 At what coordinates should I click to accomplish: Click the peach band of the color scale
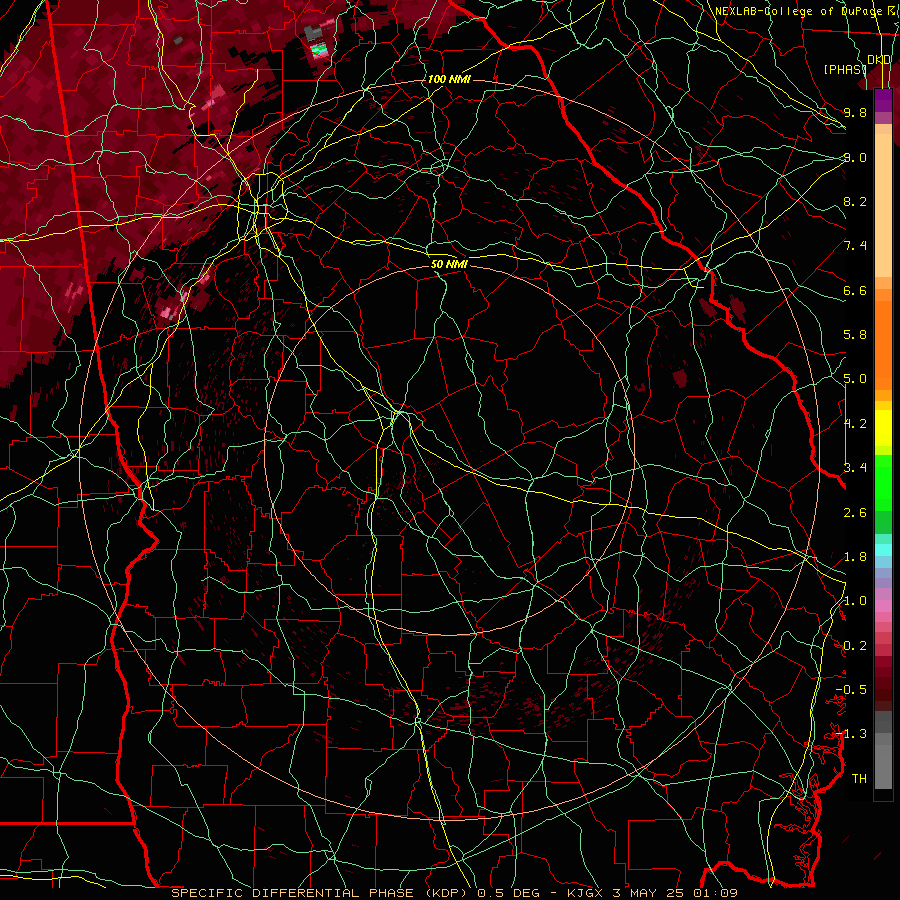click(x=883, y=205)
